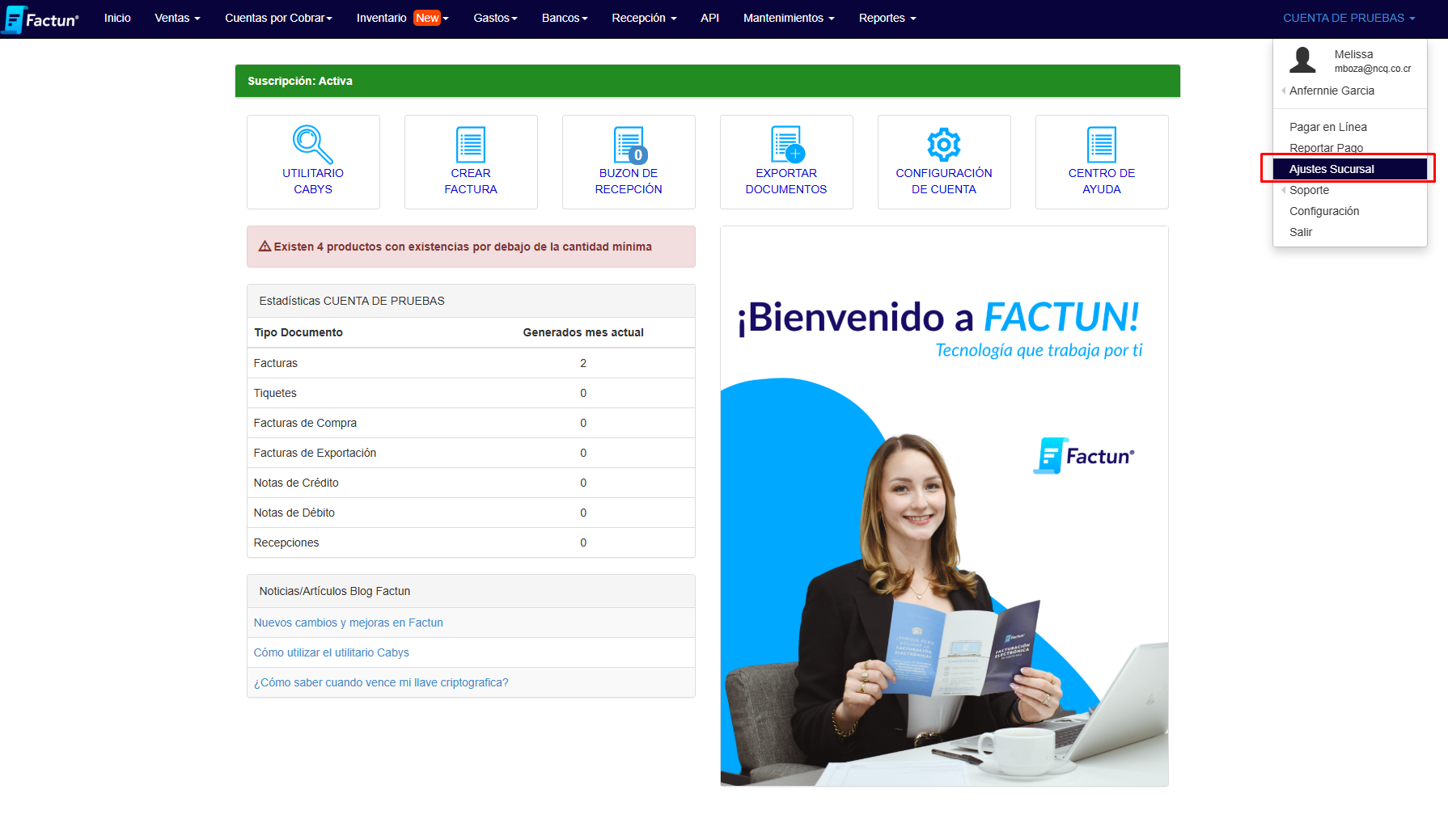The image size is (1448, 840).
Task: Click the Centro de Ayuda icon
Action: (x=1102, y=145)
